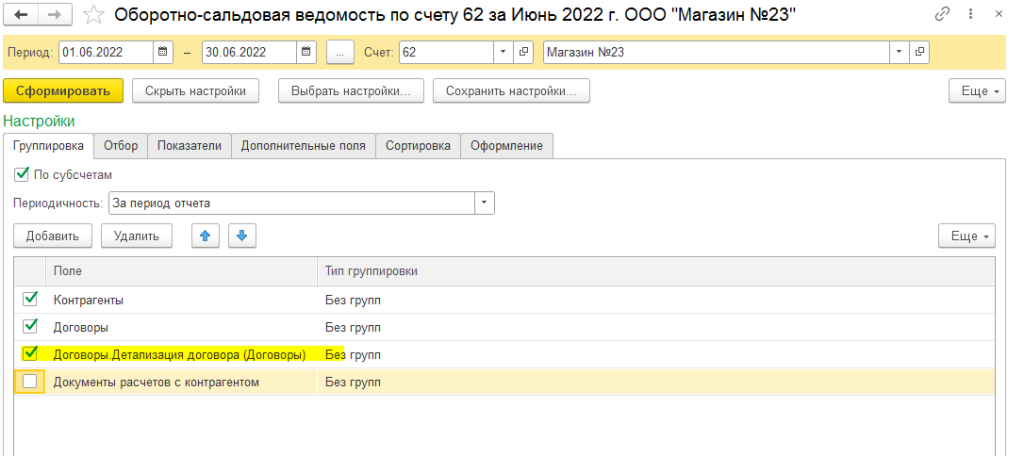1024x456 pixels.
Task: Click the Сформировать button
Action: tap(63, 91)
